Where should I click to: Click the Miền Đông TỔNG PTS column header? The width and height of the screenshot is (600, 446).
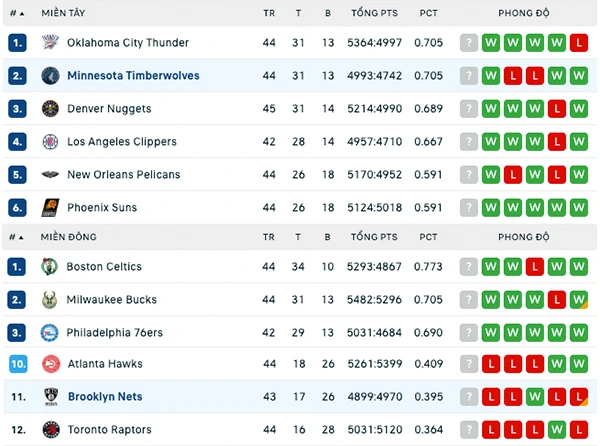374,237
